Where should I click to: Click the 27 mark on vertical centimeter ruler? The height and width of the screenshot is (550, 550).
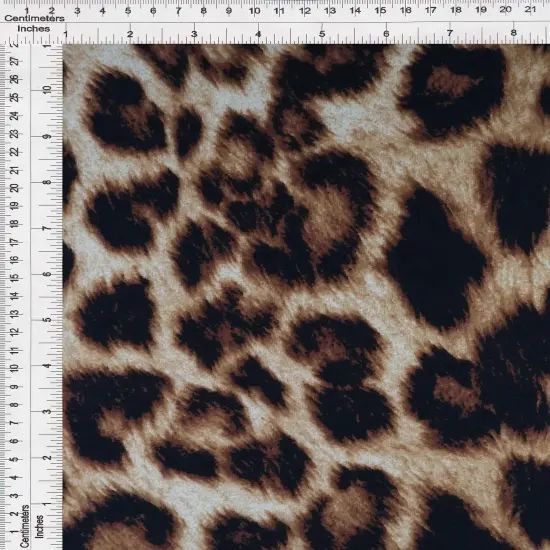click(x=15, y=61)
